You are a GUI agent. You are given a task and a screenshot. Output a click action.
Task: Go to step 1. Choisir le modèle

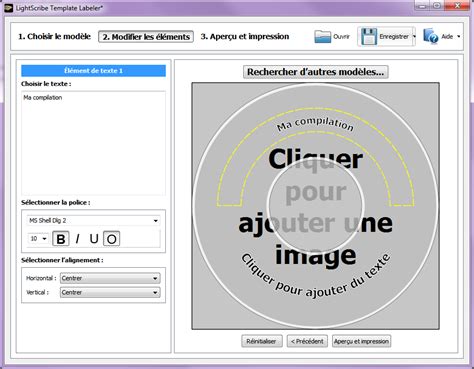tap(54, 36)
